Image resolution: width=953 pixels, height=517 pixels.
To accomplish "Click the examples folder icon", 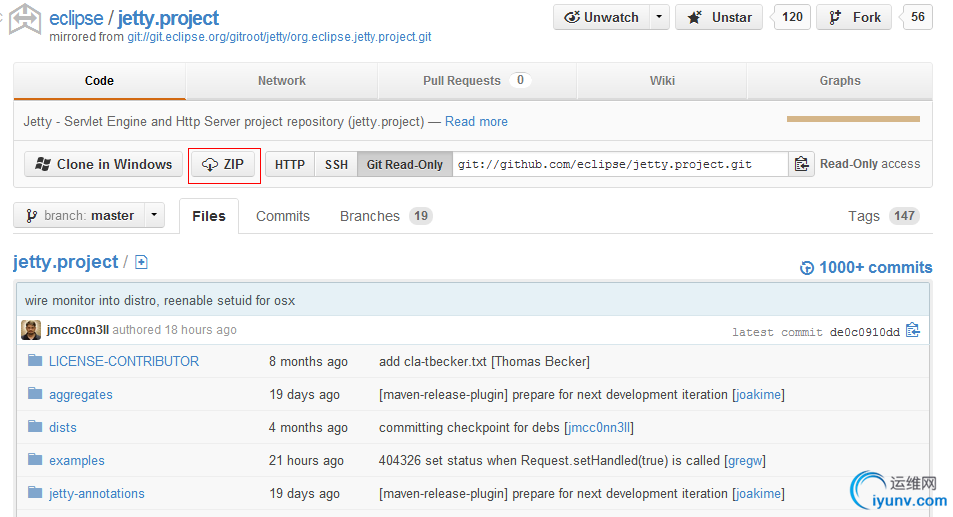I will point(35,459).
